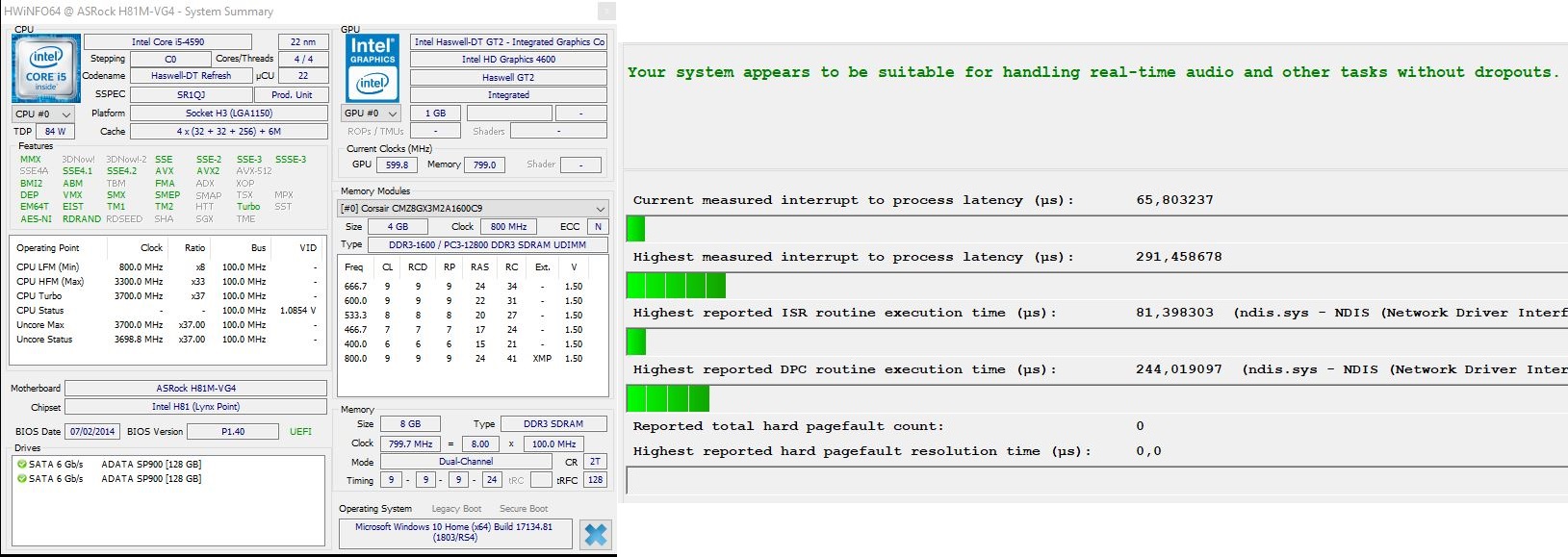Click the Haswell-DT Refresh codename field
Viewport: 1568px width, 557px height.
pos(191,75)
